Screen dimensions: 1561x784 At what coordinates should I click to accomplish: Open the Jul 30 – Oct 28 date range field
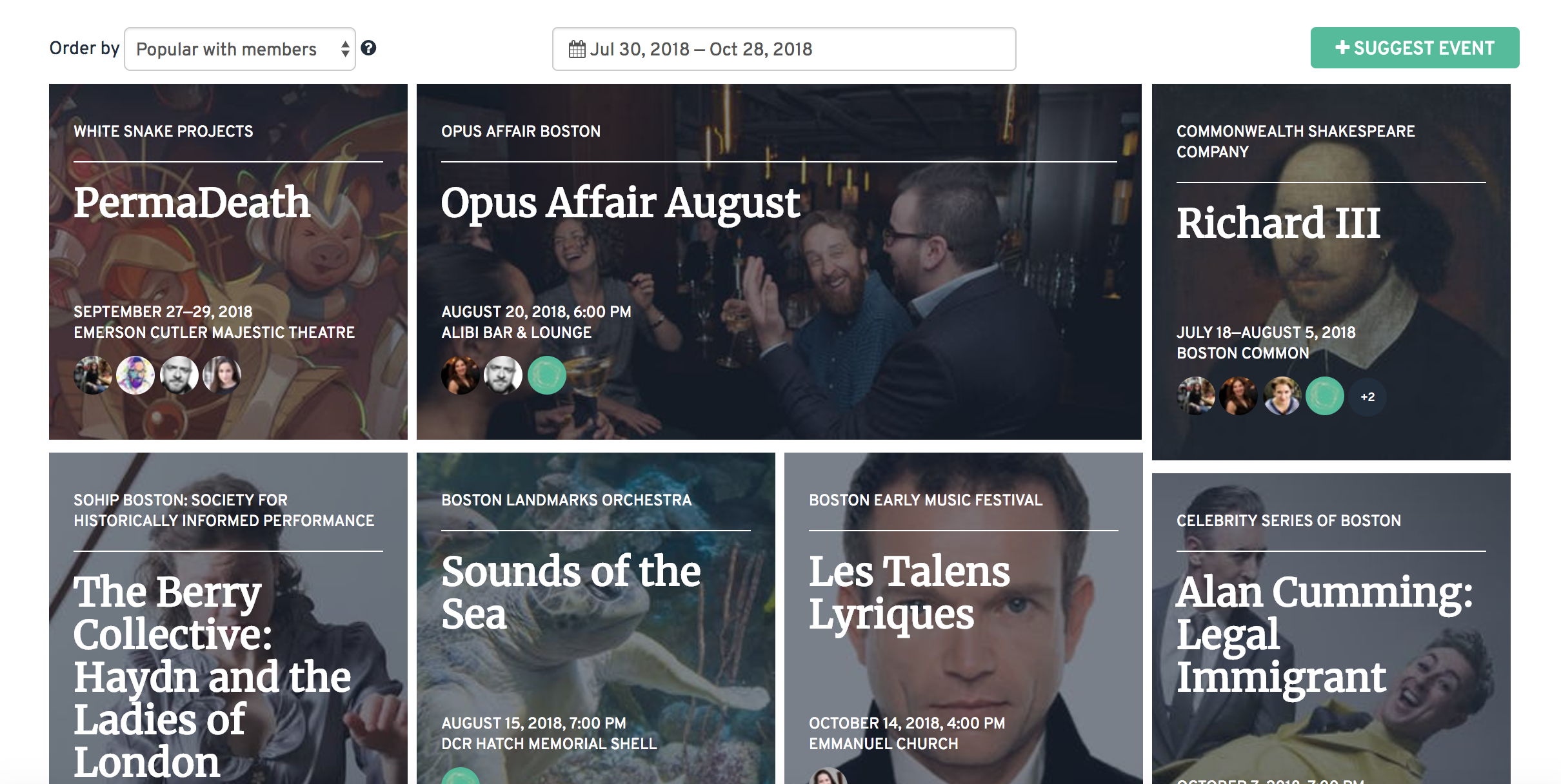point(784,49)
